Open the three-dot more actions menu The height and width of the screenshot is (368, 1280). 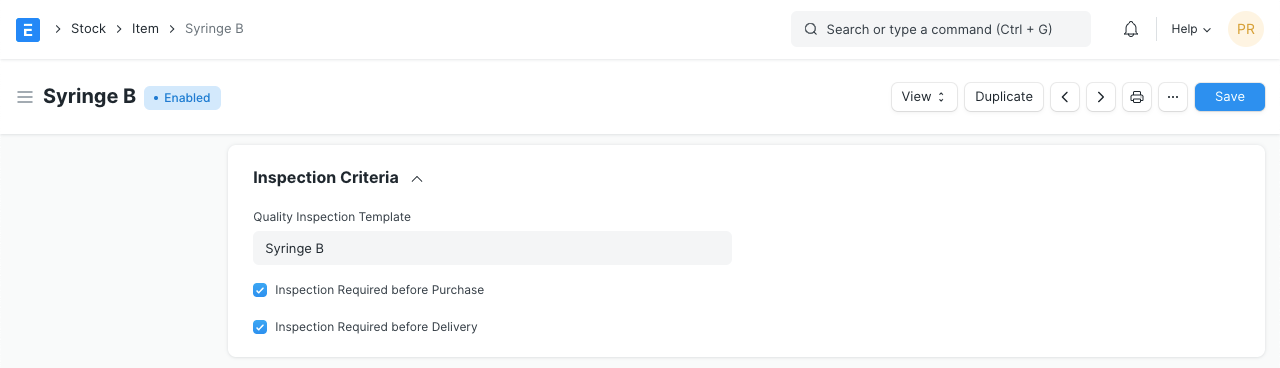click(x=1173, y=97)
